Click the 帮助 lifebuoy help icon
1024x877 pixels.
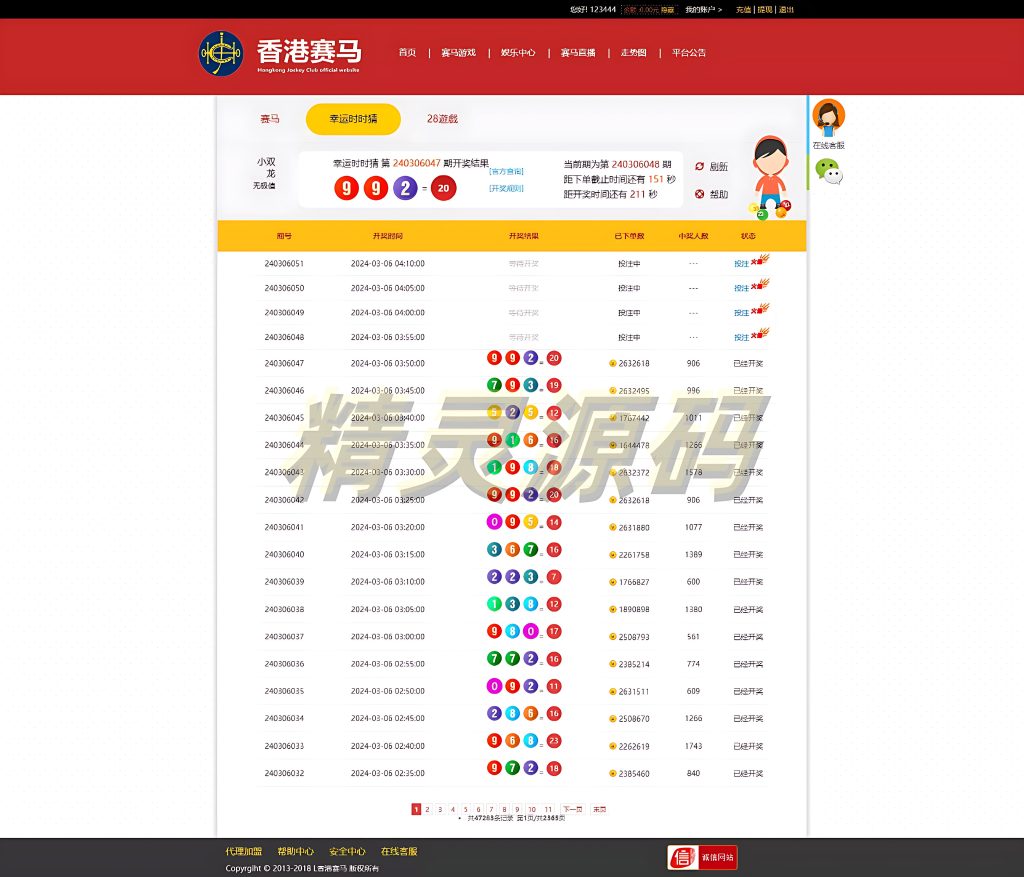click(x=699, y=194)
